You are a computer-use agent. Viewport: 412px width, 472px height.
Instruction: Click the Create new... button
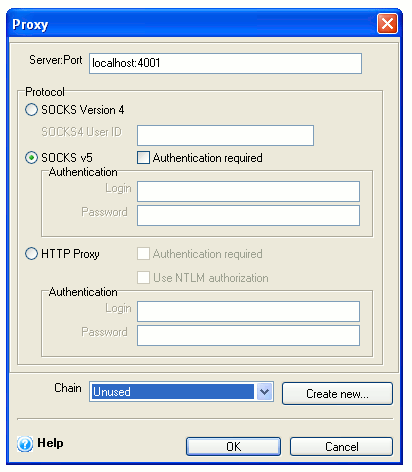337,394
